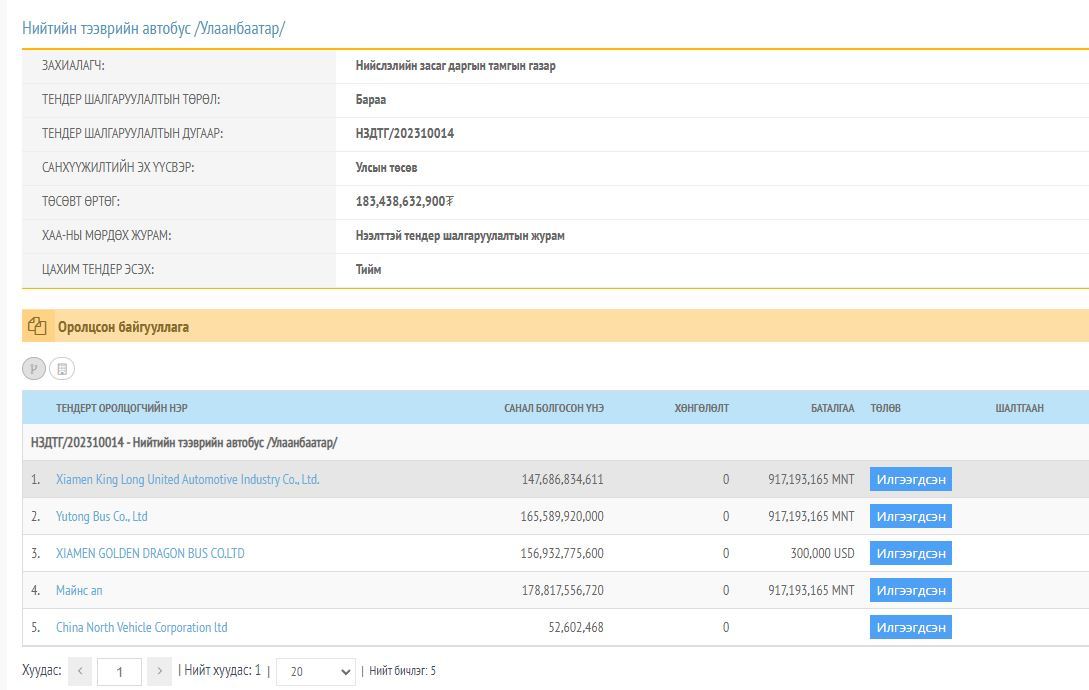Click the round price view icon
1089x690 pixels.
34,369
